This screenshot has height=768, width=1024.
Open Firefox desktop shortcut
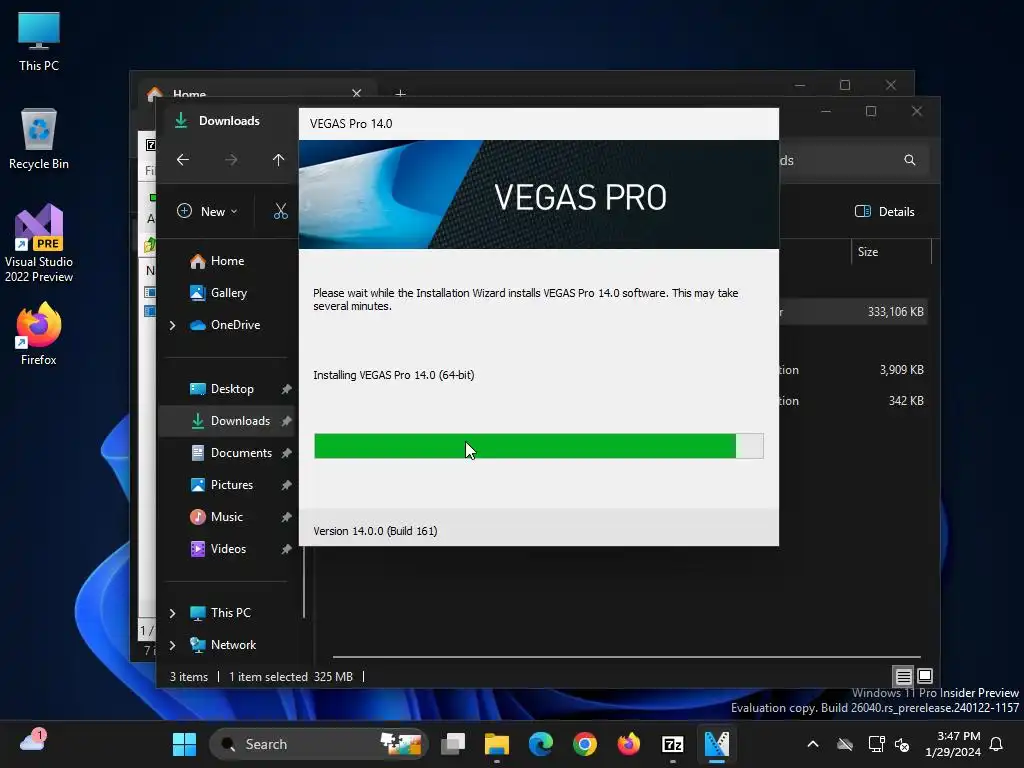[39, 333]
